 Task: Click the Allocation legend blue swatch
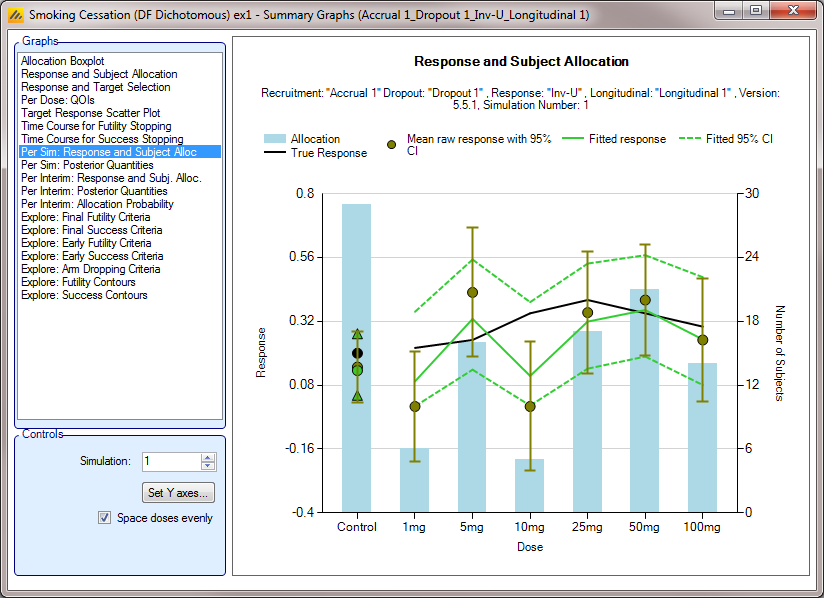[x=275, y=139]
